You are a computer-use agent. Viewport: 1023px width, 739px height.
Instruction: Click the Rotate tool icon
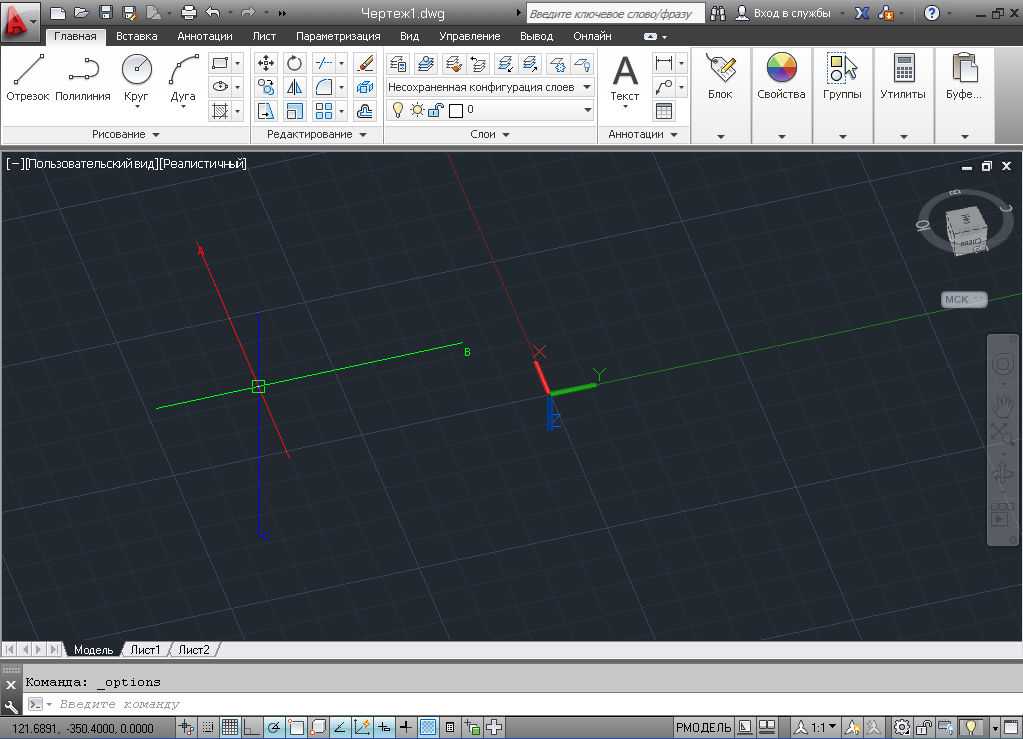pyautogui.click(x=295, y=63)
